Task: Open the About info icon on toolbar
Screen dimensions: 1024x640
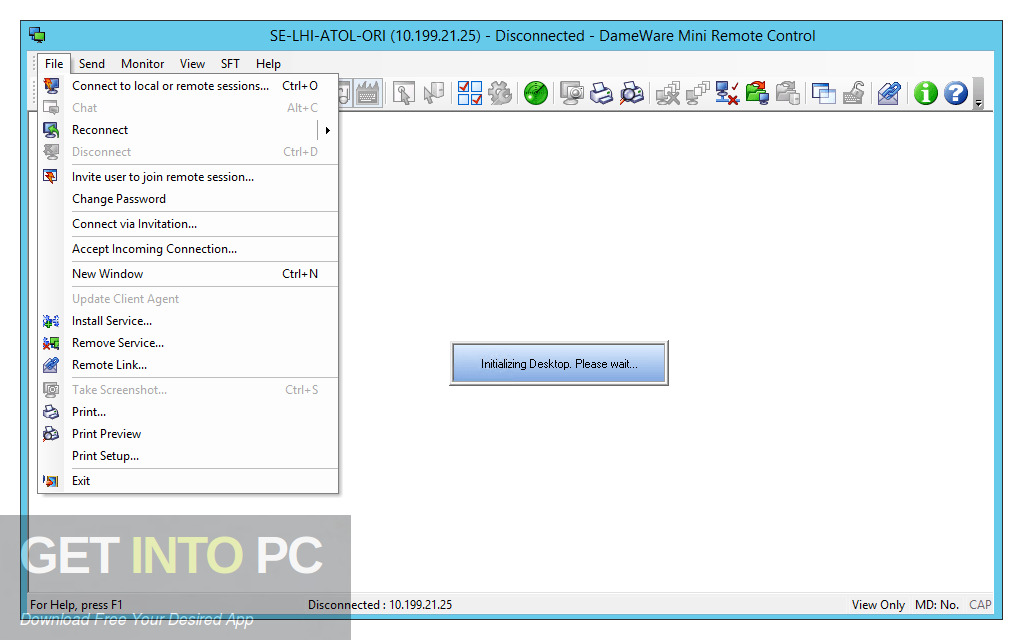Action: [x=924, y=93]
